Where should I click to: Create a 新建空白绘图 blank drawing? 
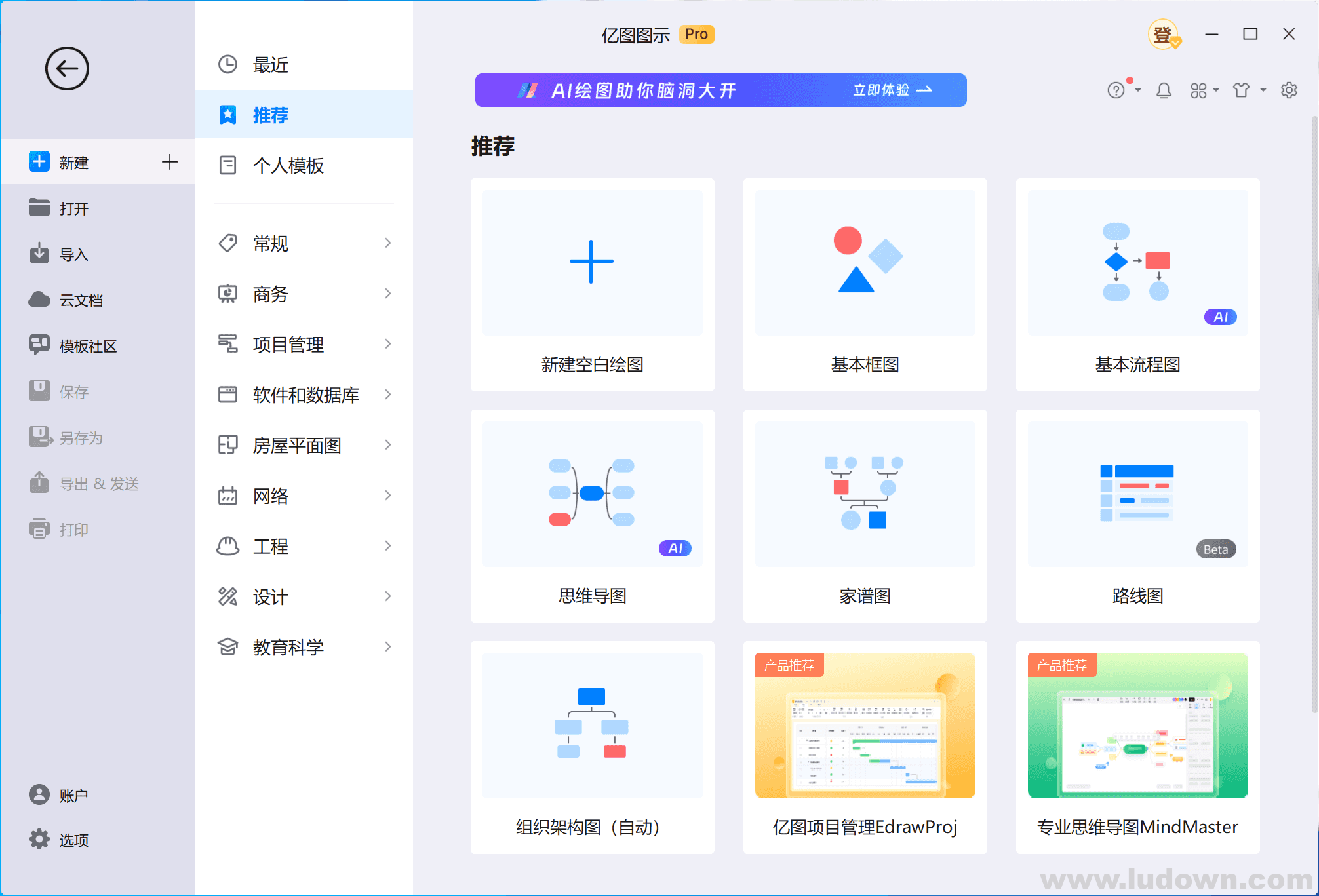coord(592,284)
